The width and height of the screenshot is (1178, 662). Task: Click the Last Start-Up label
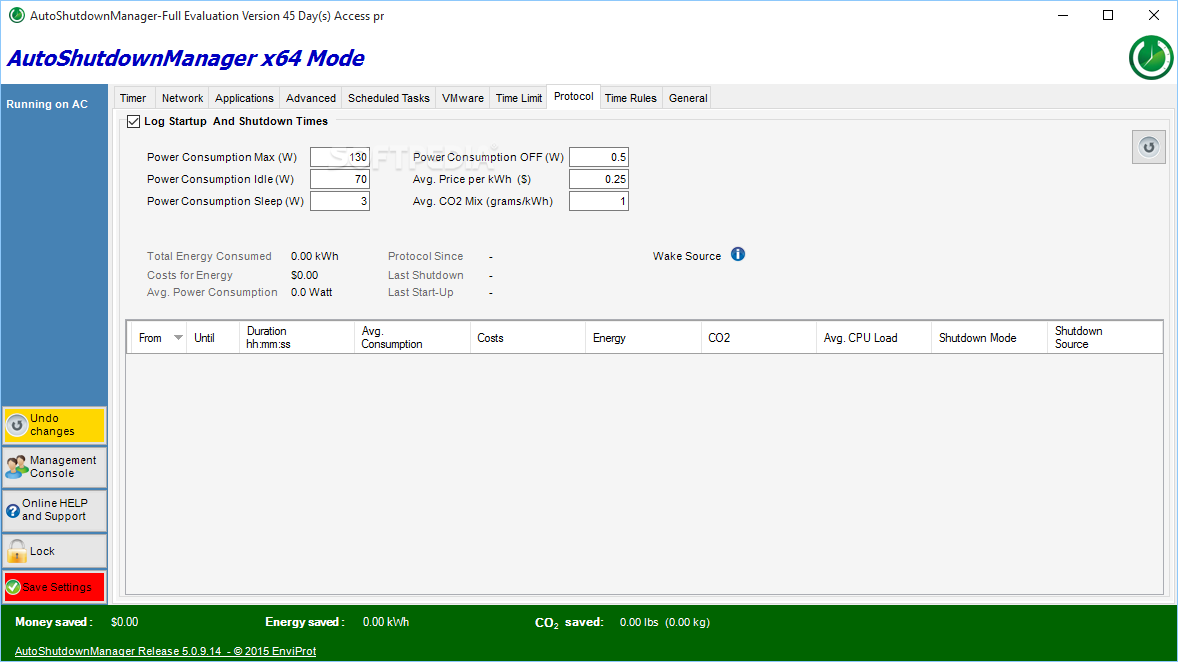[421, 292]
